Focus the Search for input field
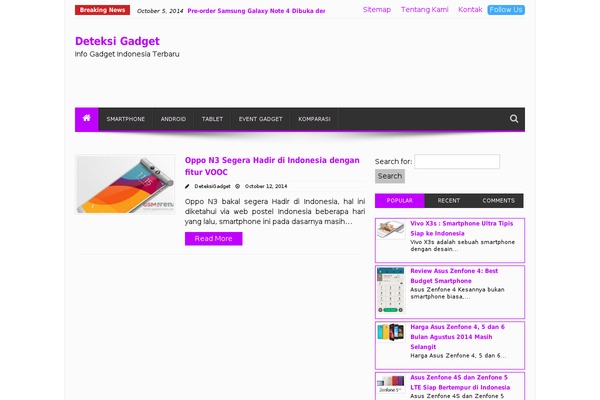 pyautogui.click(x=457, y=162)
